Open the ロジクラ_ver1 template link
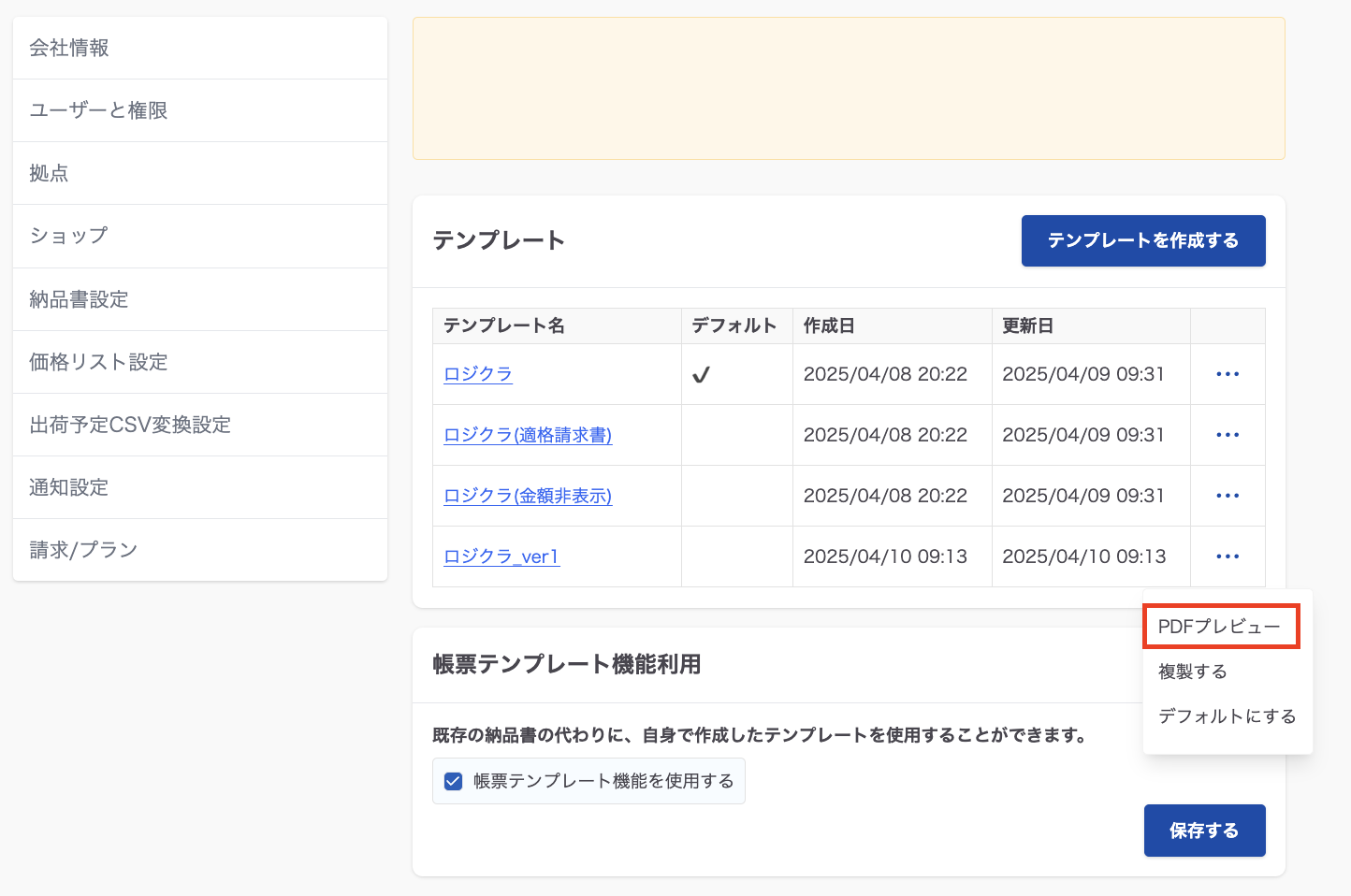The height and width of the screenshot is (896, 1351). 501,556
